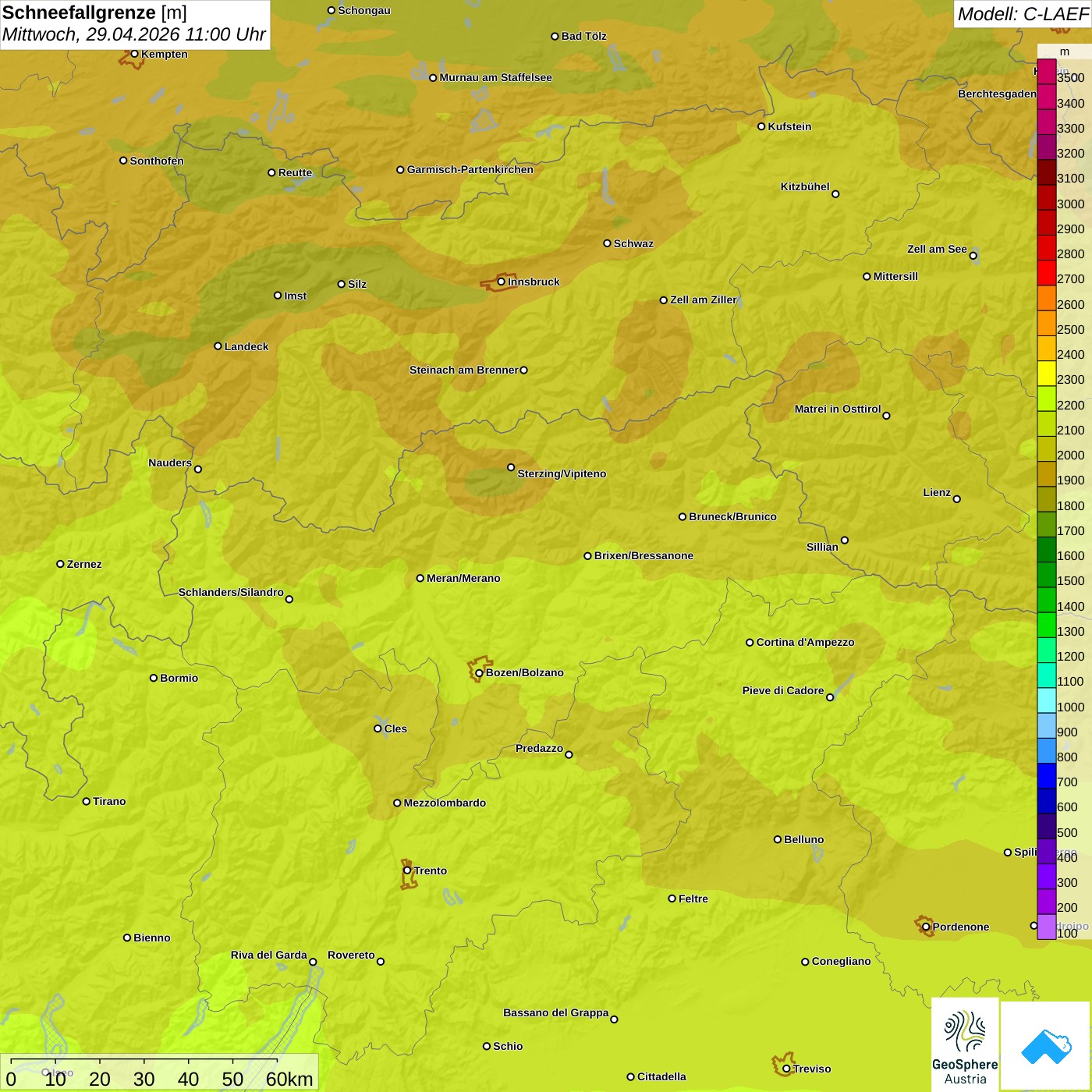Viewport: 1092px width, 1092px height.
Task: Click the 'Meran/Merano' label
Action: [x=463, y=578]
